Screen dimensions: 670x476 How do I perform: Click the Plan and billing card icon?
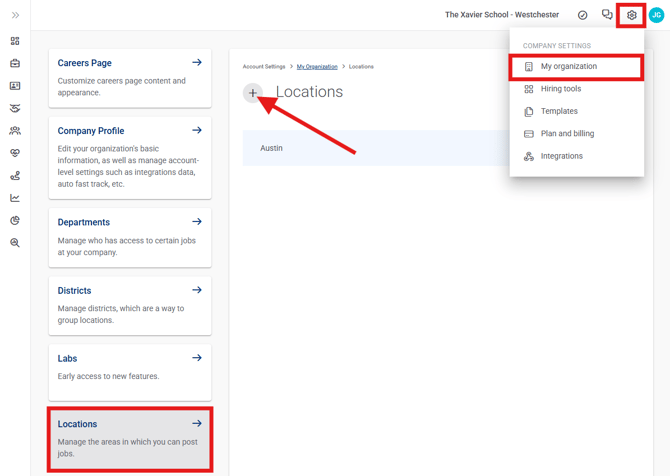click(x=529, y=134)
